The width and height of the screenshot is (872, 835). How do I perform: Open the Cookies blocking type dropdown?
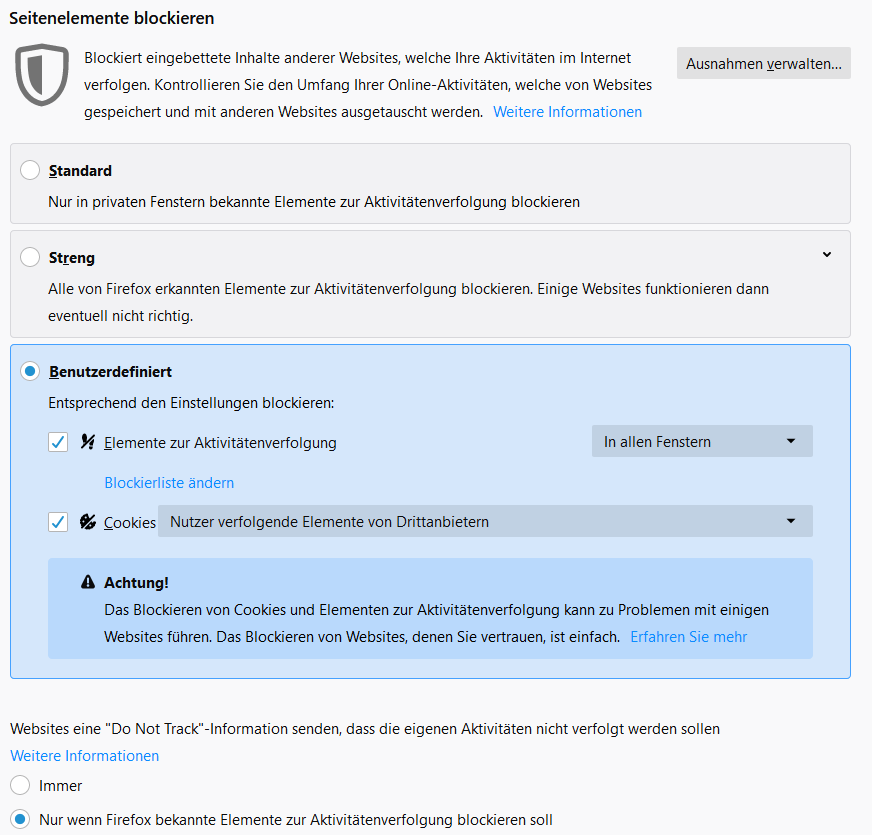pos(485,522)
